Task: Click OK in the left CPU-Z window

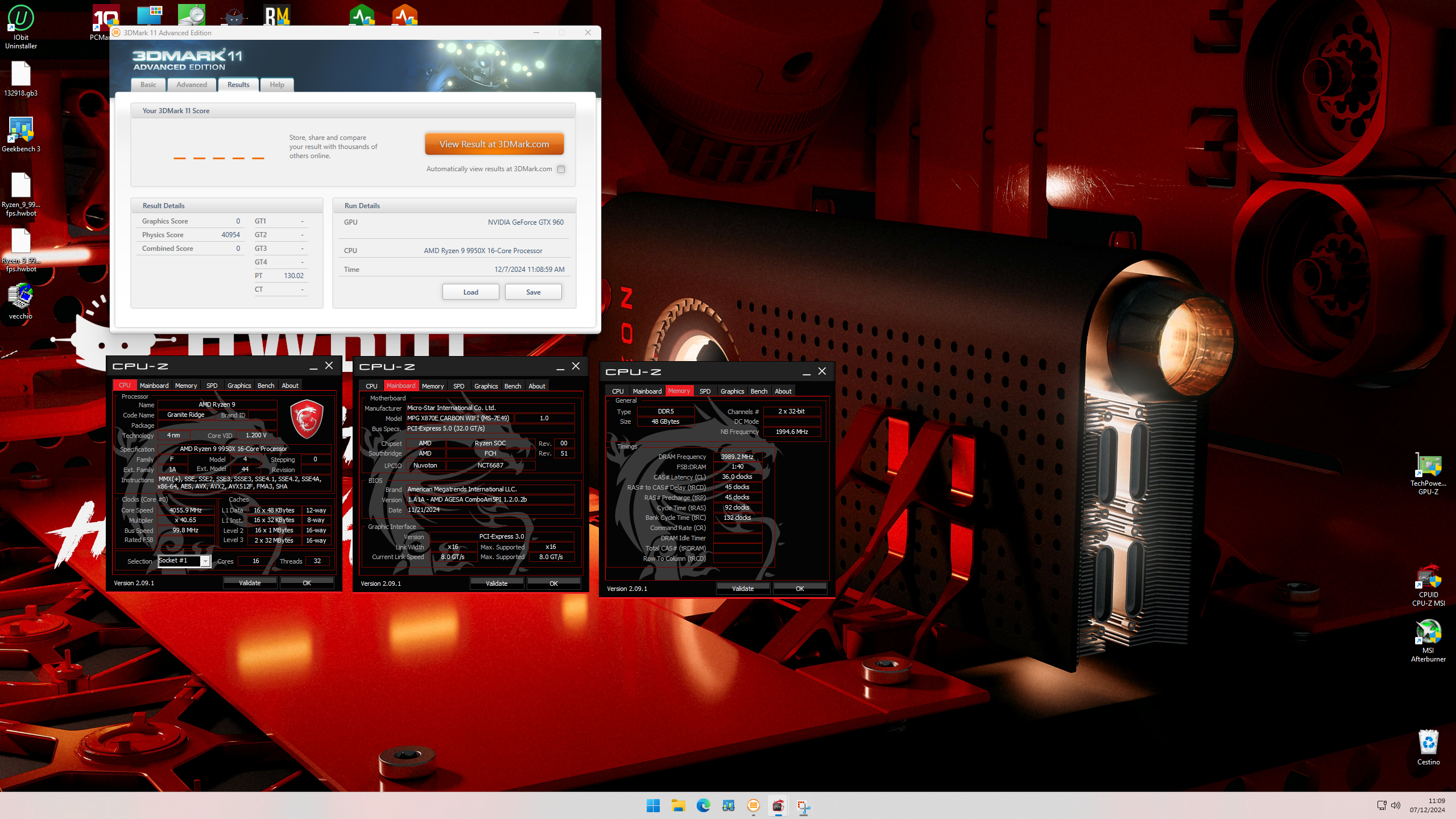Action: (307, 583)
